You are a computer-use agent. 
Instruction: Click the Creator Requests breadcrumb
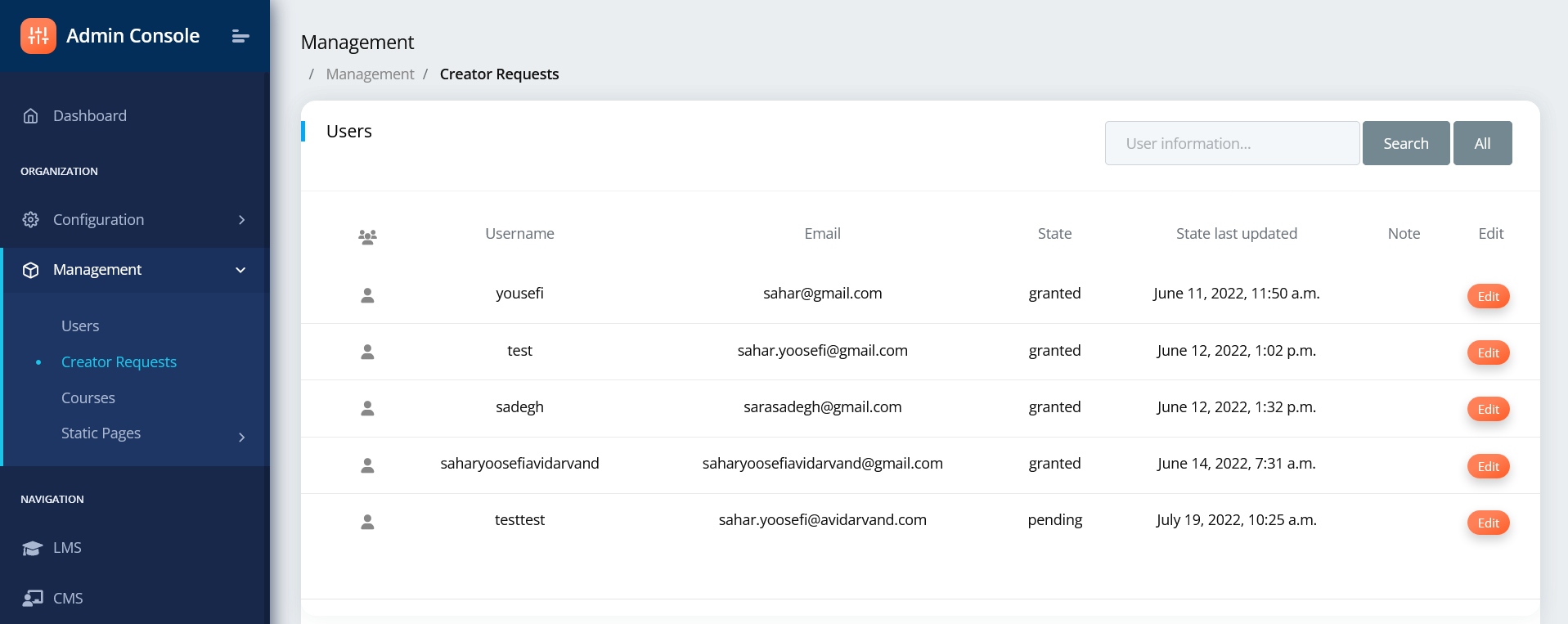499,74
